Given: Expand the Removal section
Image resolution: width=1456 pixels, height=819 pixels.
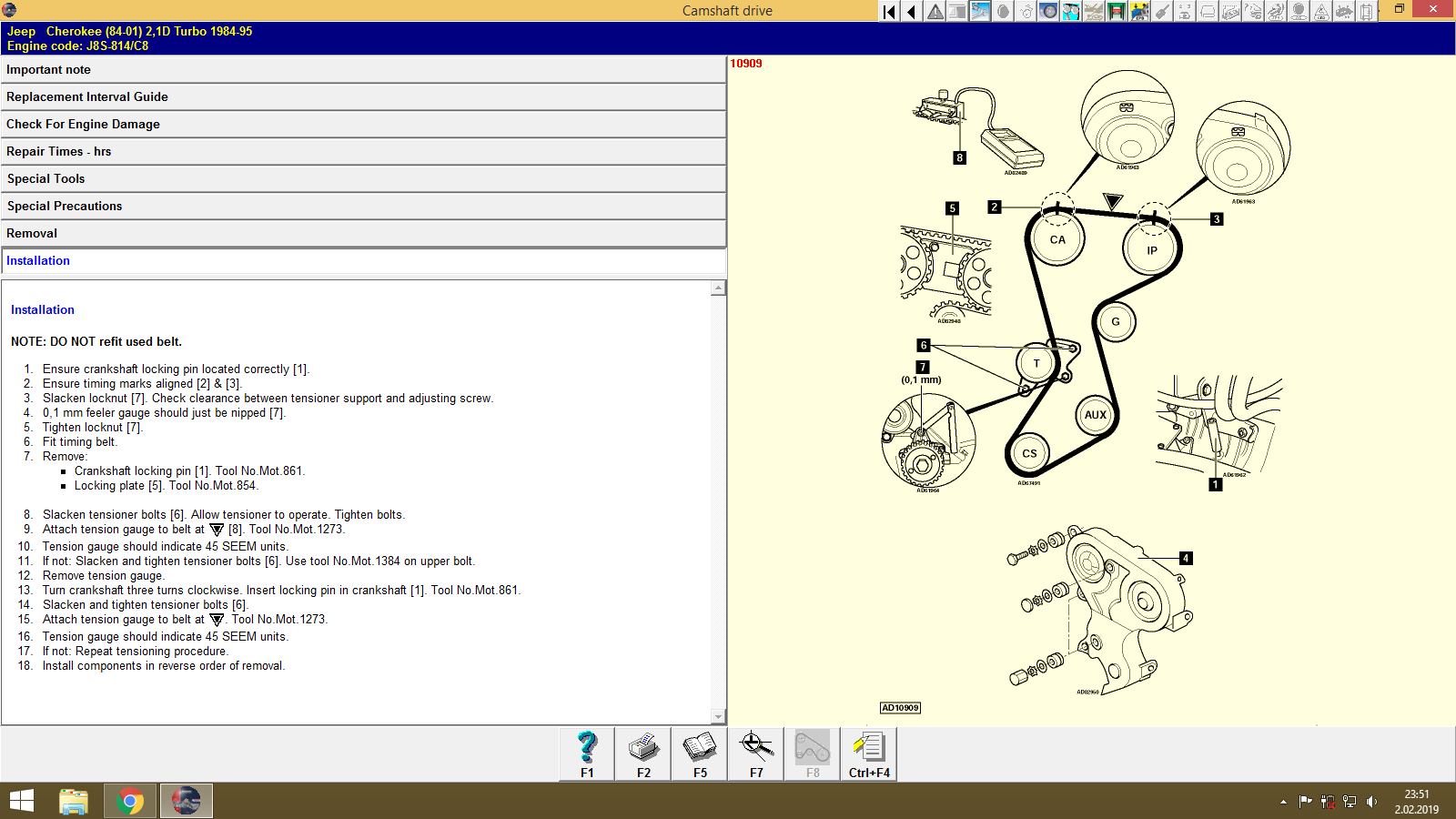Looking at the screenshot, I should click(32, 233).
